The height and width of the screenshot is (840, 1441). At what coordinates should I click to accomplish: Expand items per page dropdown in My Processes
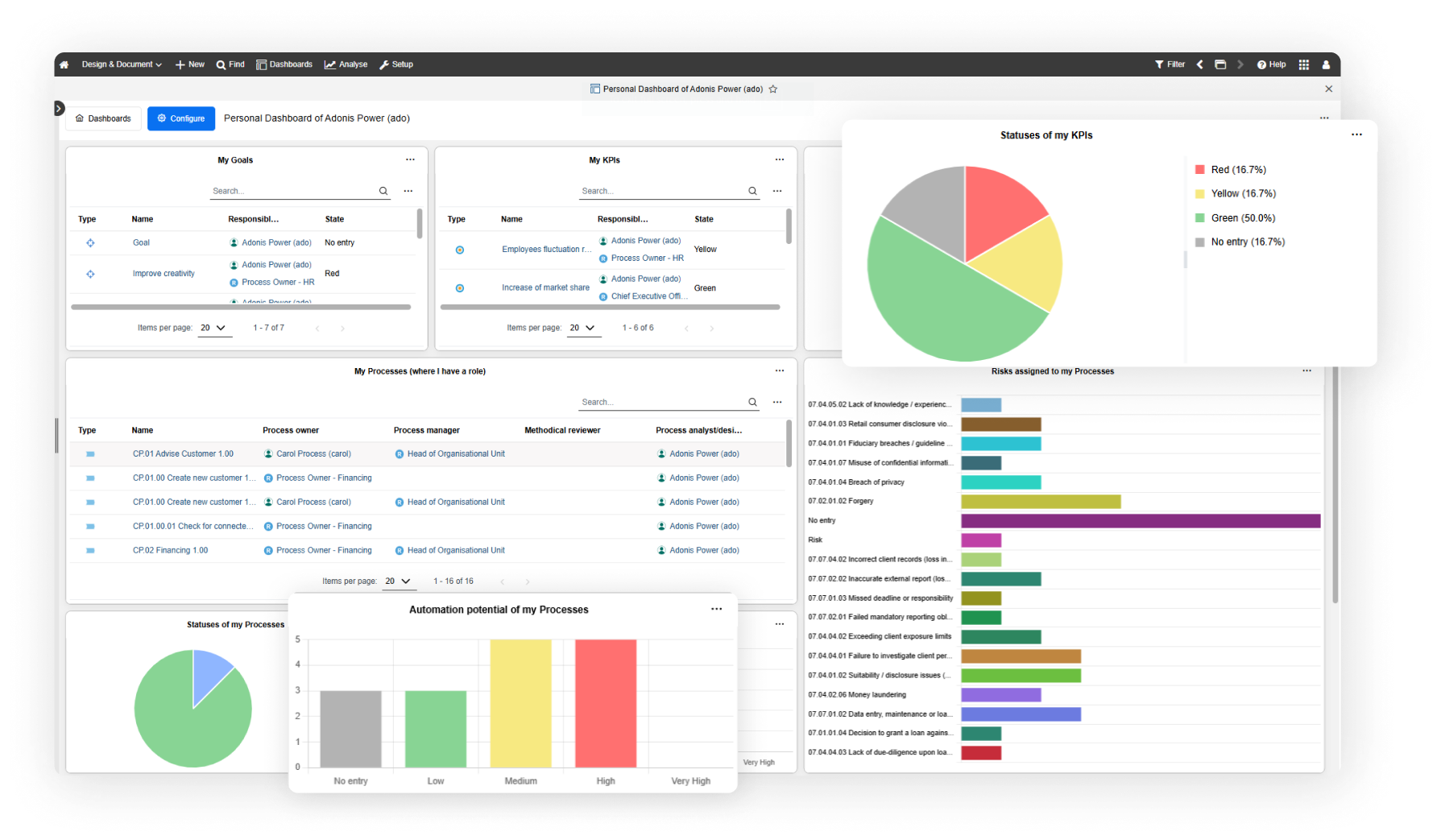click(x=399, y=581)
